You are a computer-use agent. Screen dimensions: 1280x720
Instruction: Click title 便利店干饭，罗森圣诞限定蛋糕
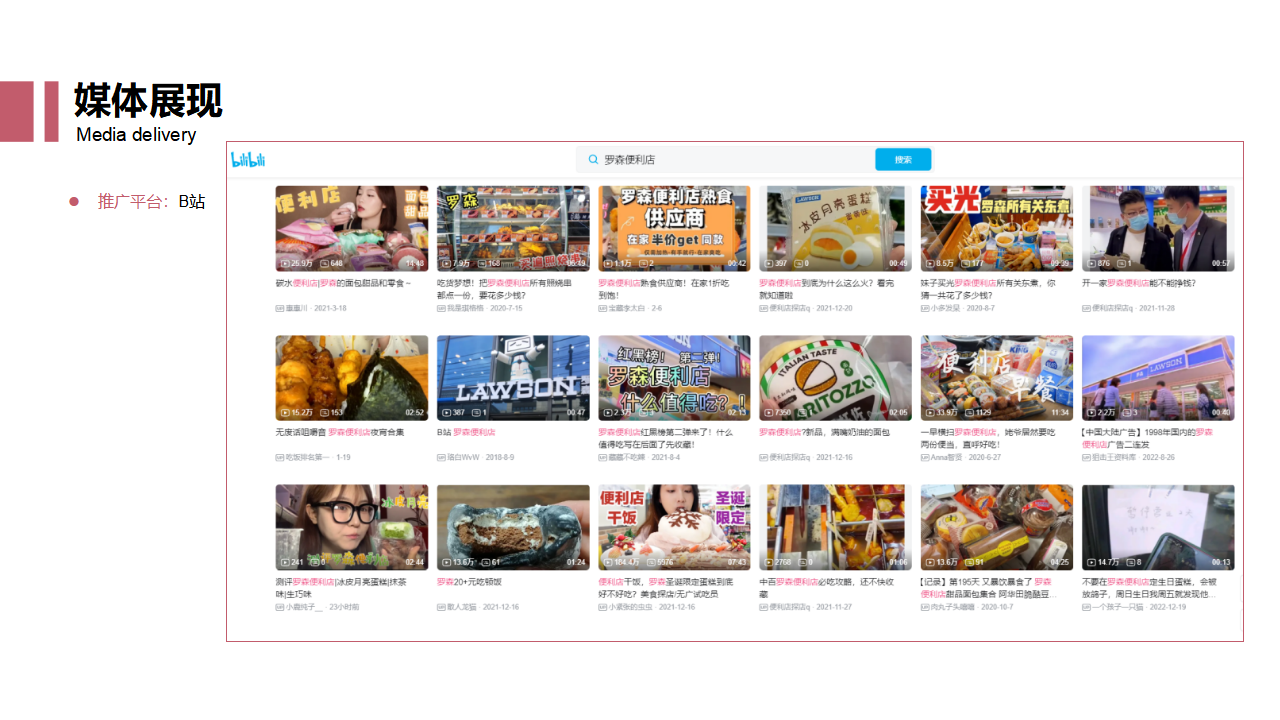(x=667, y=587)
